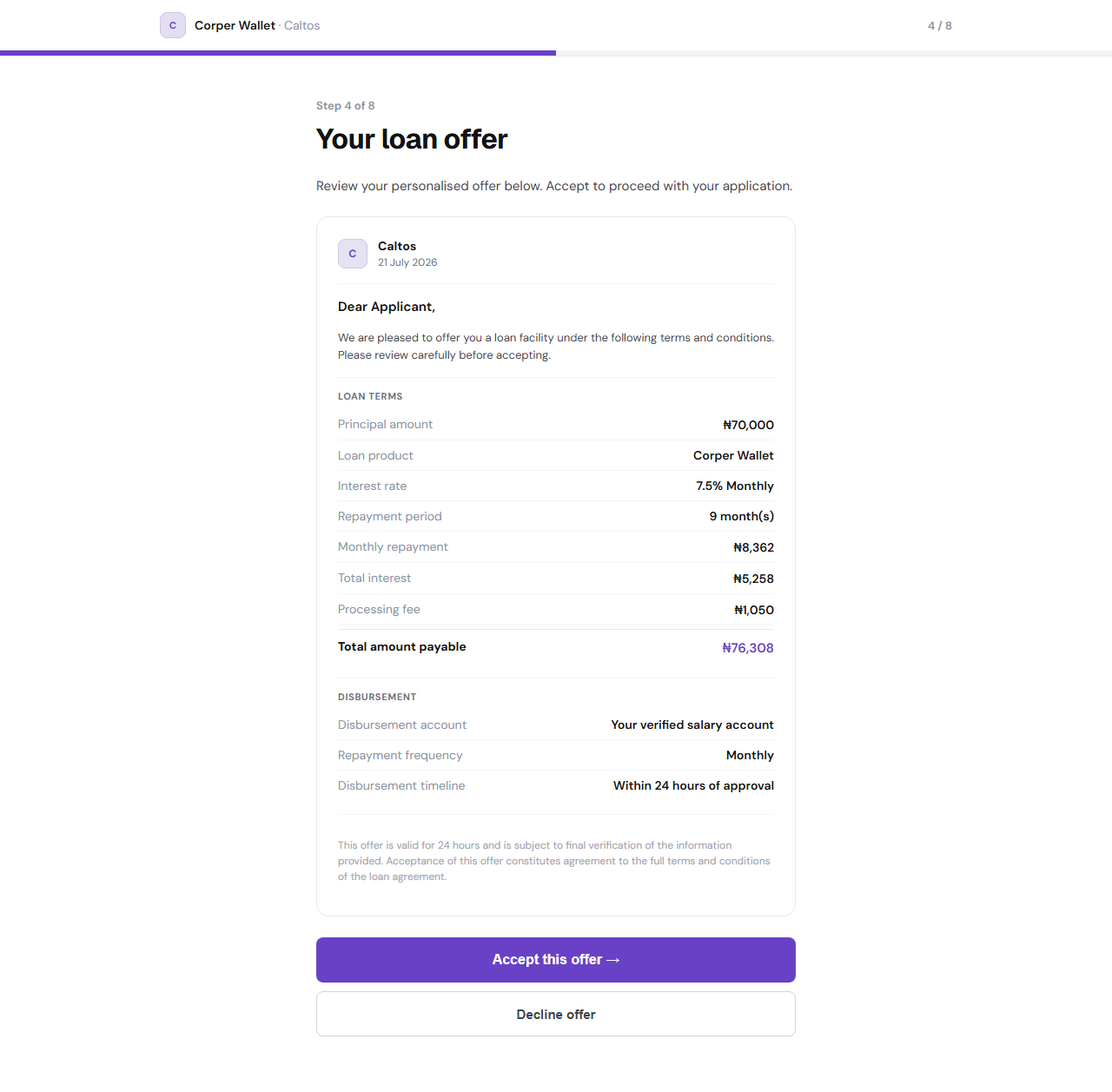Click the offer validity disclaimer paragraph
Viewport: 1112px width, 1092px height.
tap(554, 861)
